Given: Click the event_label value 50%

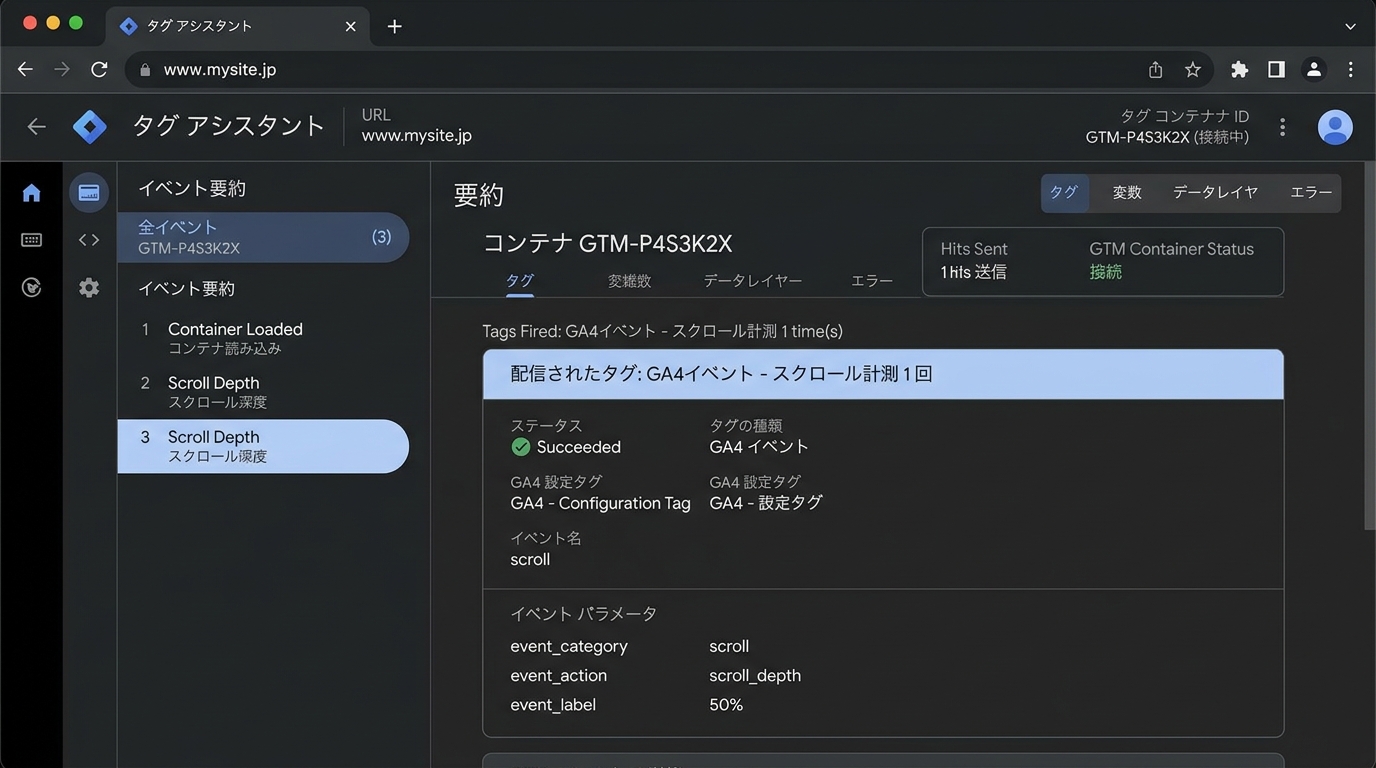Looking at the screenshot, I should (x=726, y=705).
